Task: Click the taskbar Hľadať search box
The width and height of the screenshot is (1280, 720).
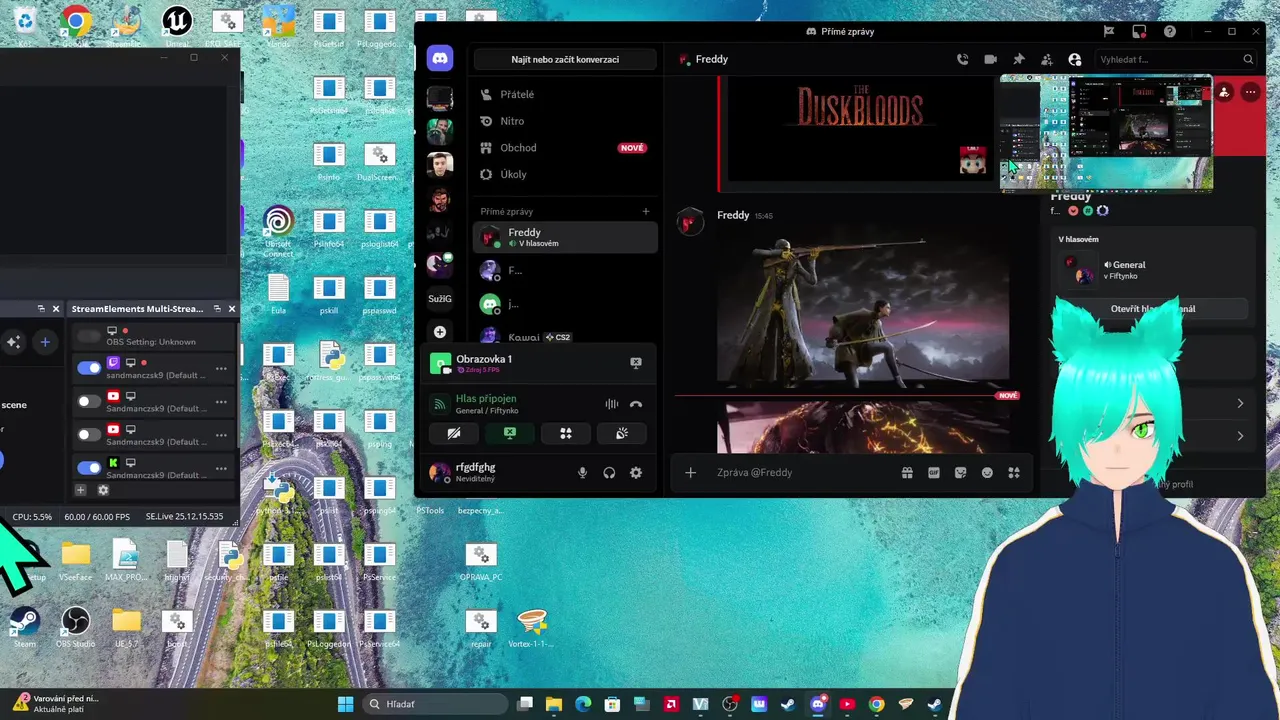Action: click(433, 704)
